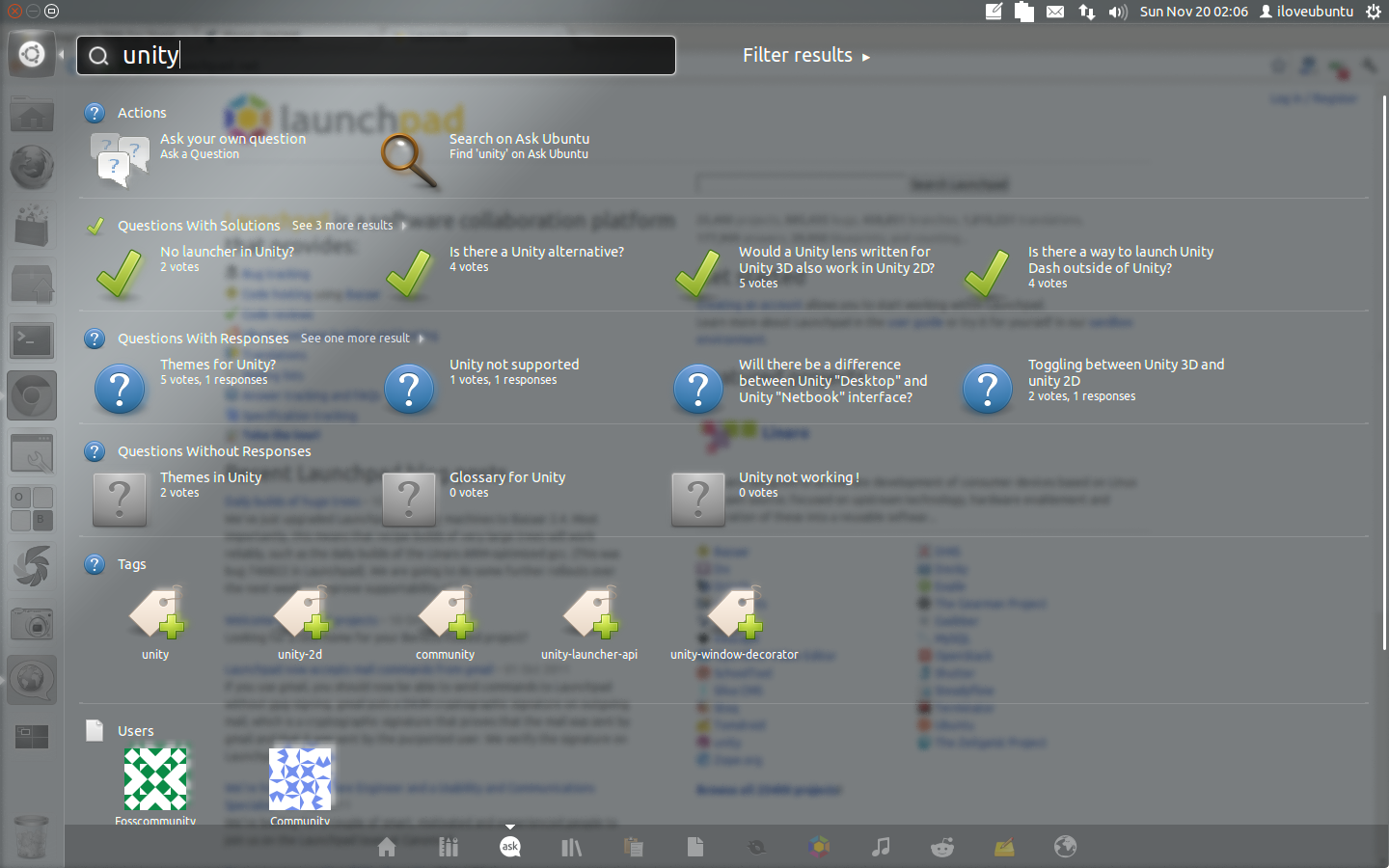Open the clipboard lens icon
Viewport: 1389px width, 868px height.
tap(634, 847)
